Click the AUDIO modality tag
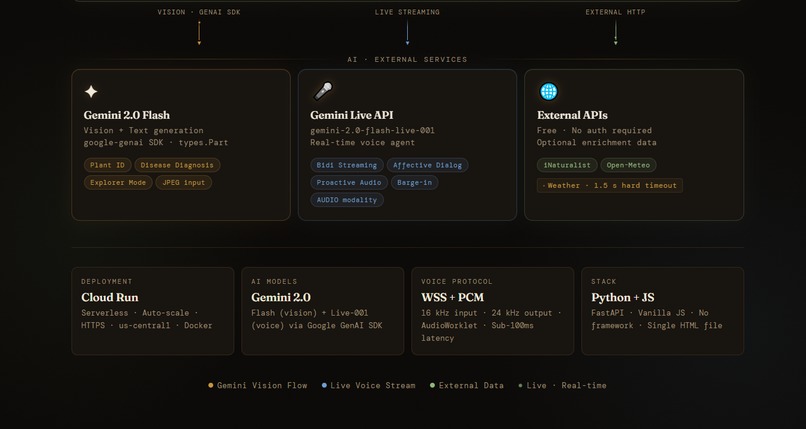This screenshot has height=429, width=806. 347,200
